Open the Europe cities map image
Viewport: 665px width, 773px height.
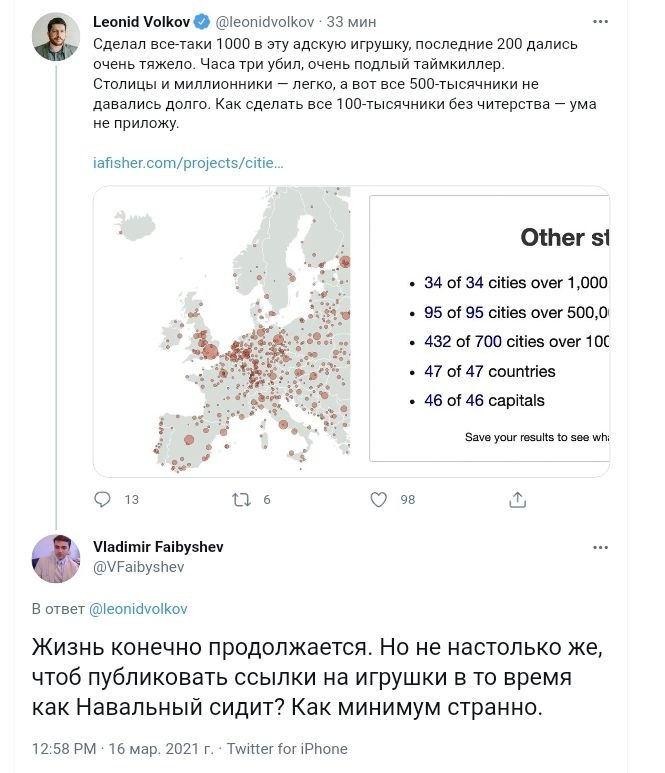click(230, 330)
